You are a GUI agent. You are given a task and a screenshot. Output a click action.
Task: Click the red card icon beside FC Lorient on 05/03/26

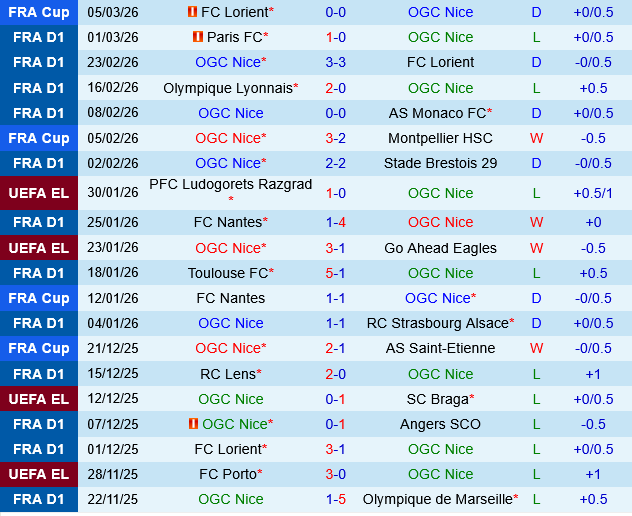tap(192, 12)
